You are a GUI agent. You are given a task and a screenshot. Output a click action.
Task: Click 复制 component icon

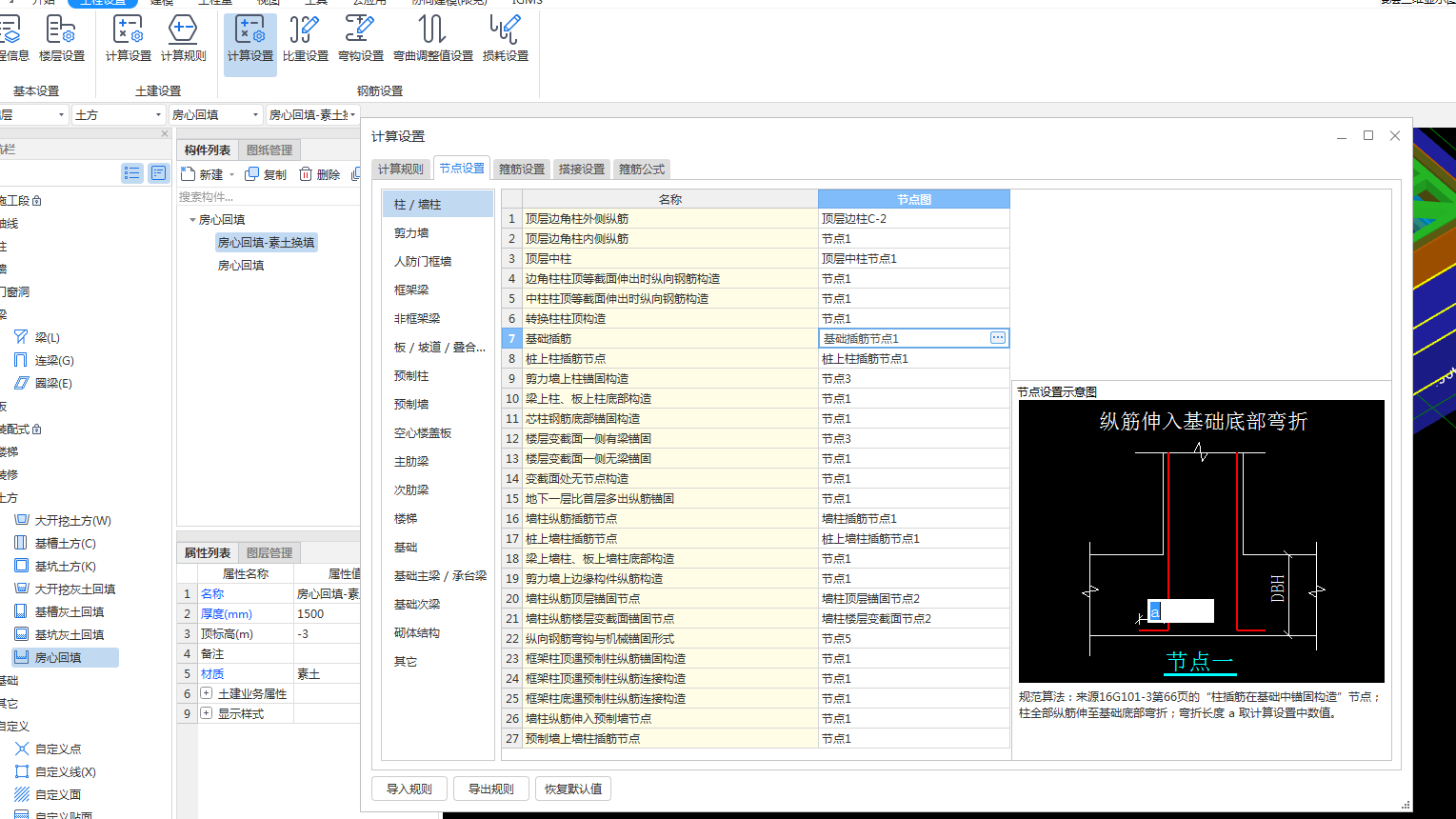266,174
